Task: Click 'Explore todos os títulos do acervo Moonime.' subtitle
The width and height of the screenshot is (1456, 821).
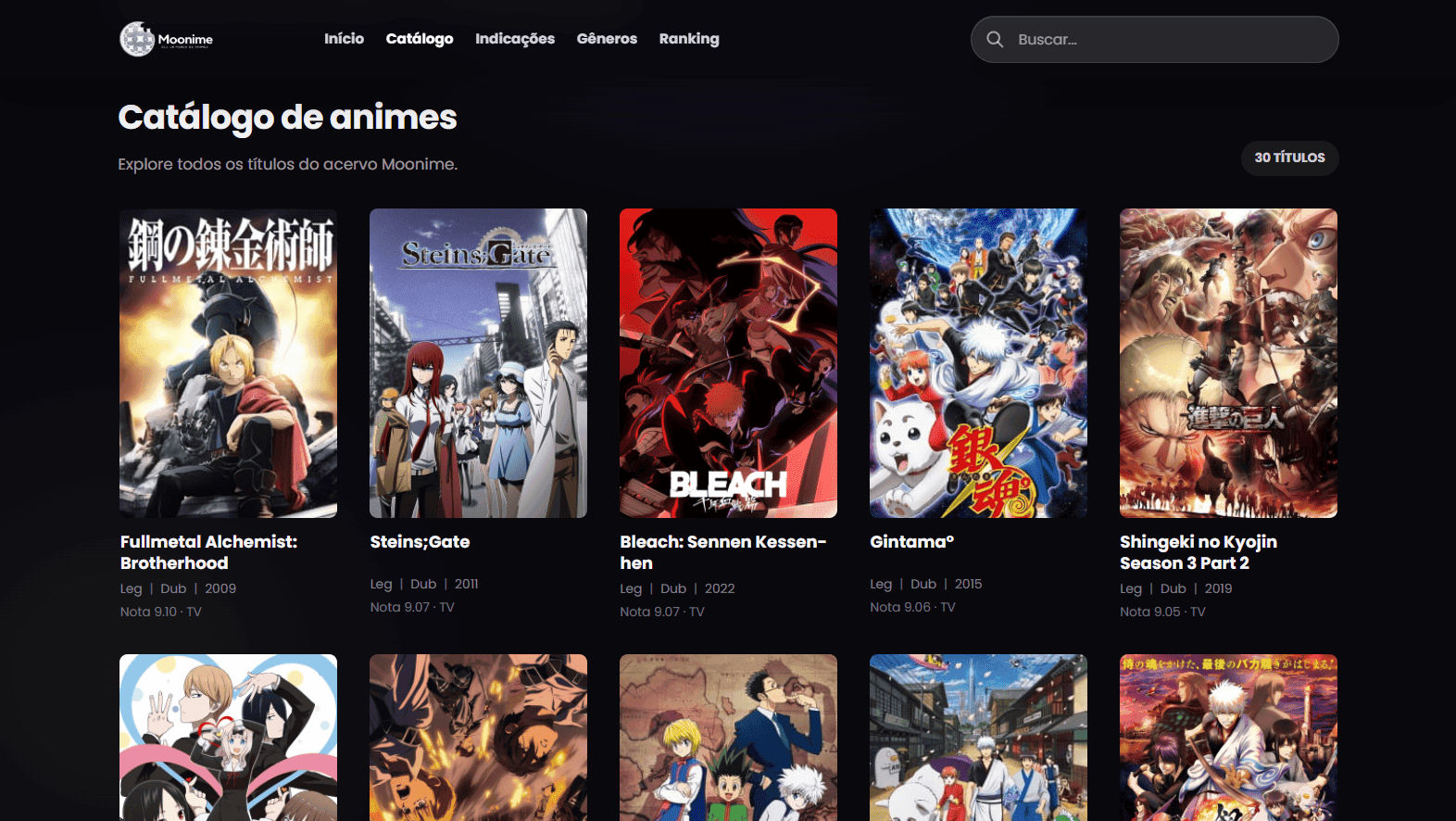Action: [288, 164]
